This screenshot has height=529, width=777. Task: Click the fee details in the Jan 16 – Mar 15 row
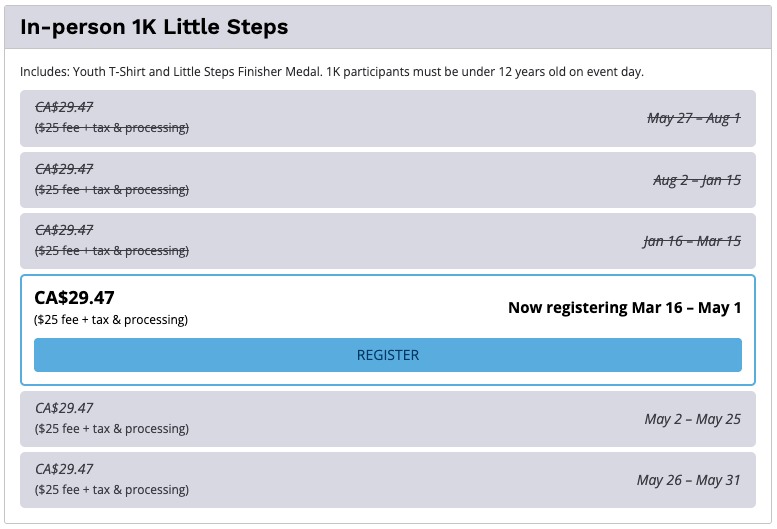pos(111,251)
